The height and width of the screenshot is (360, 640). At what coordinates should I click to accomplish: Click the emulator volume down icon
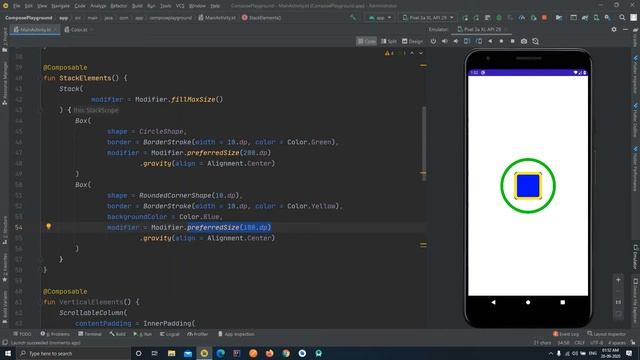(456, 41)
